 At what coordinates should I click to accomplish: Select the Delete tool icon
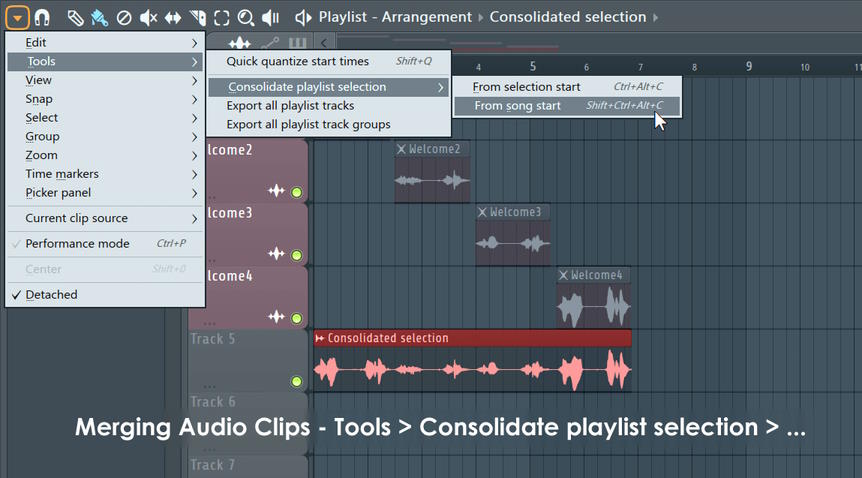tap(124, 17)
